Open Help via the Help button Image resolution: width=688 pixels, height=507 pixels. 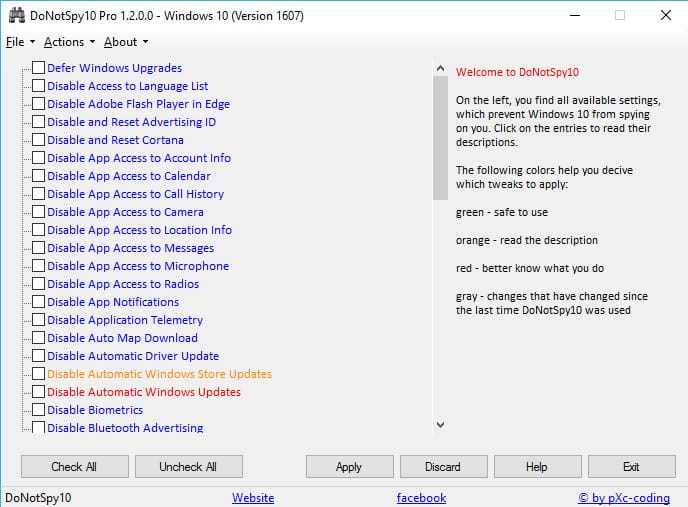(x=537, y=467)
